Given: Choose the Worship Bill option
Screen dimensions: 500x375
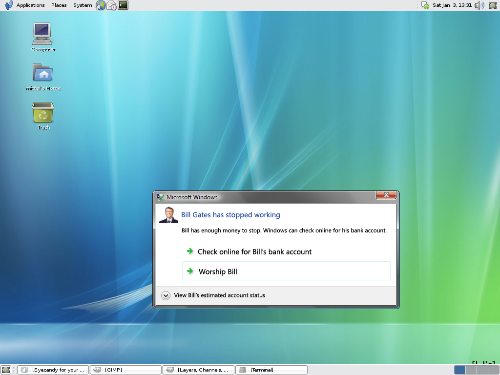Looking at the screenshot, I should (286, 271).
